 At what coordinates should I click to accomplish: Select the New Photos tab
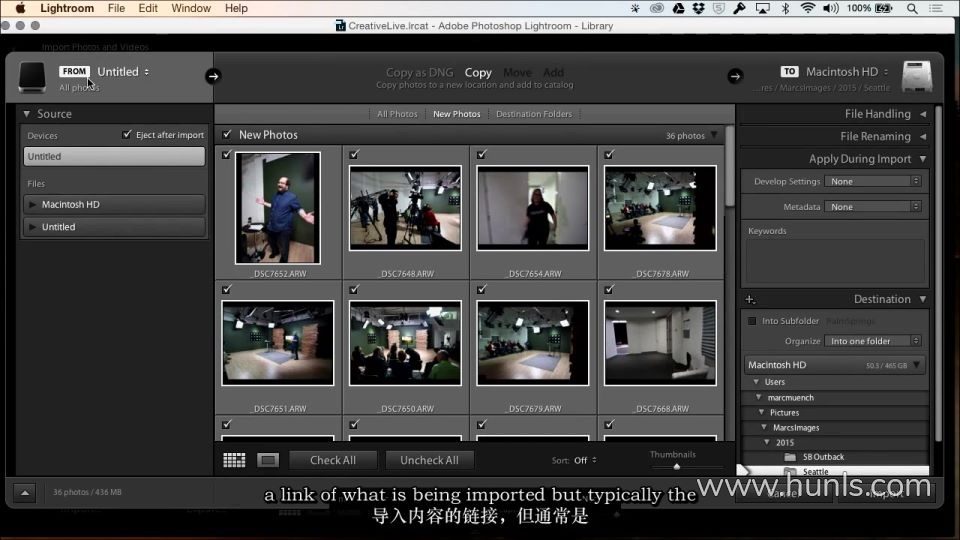pyautogui.click(x=457, y=114)
